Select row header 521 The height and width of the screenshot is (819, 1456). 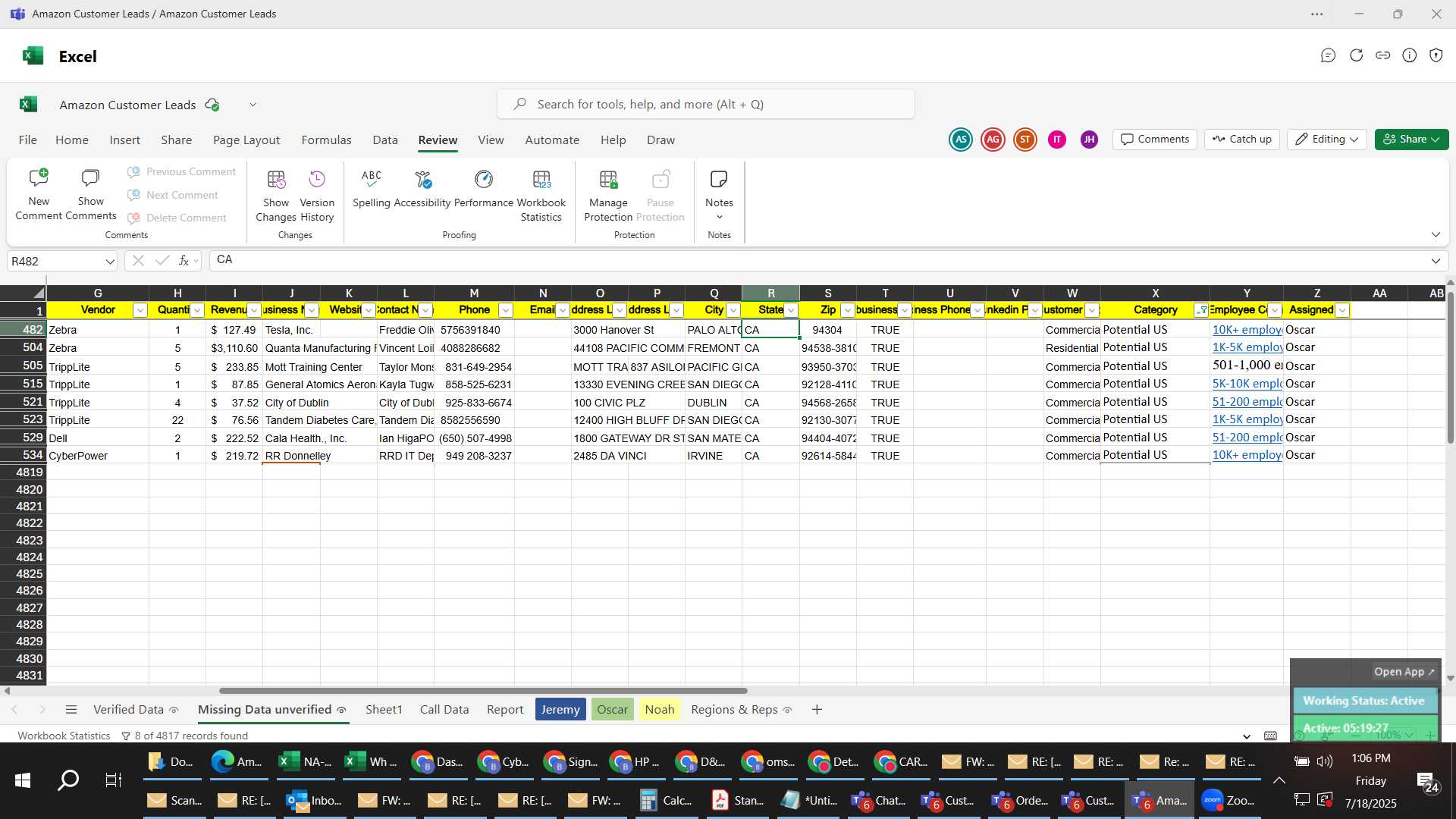pos(23,402)
